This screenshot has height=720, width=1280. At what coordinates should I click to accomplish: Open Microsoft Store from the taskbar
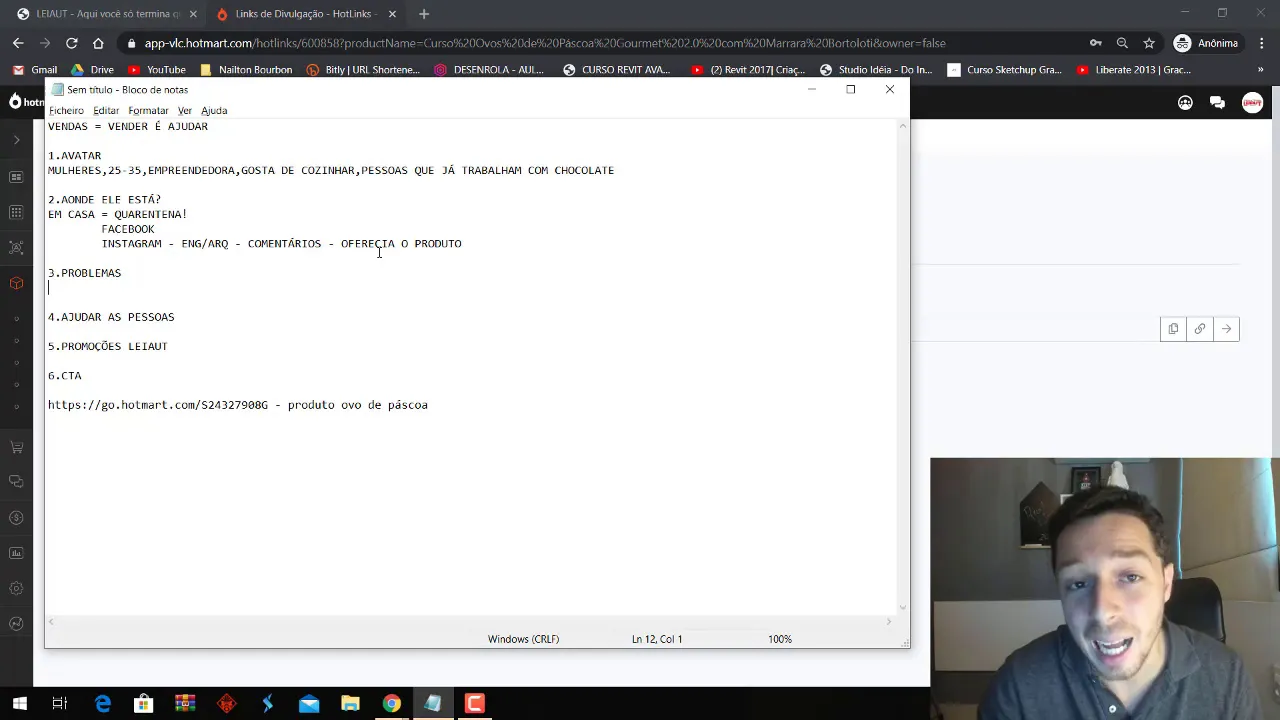(144, 704)
